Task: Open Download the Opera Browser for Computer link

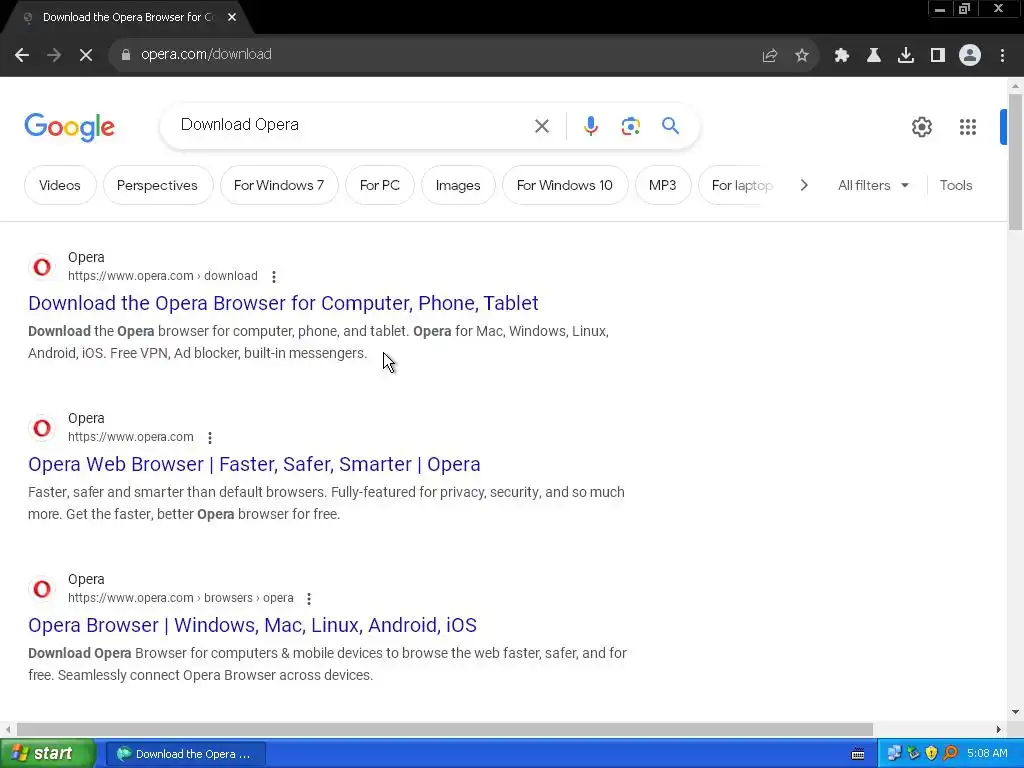Action: 283,303
